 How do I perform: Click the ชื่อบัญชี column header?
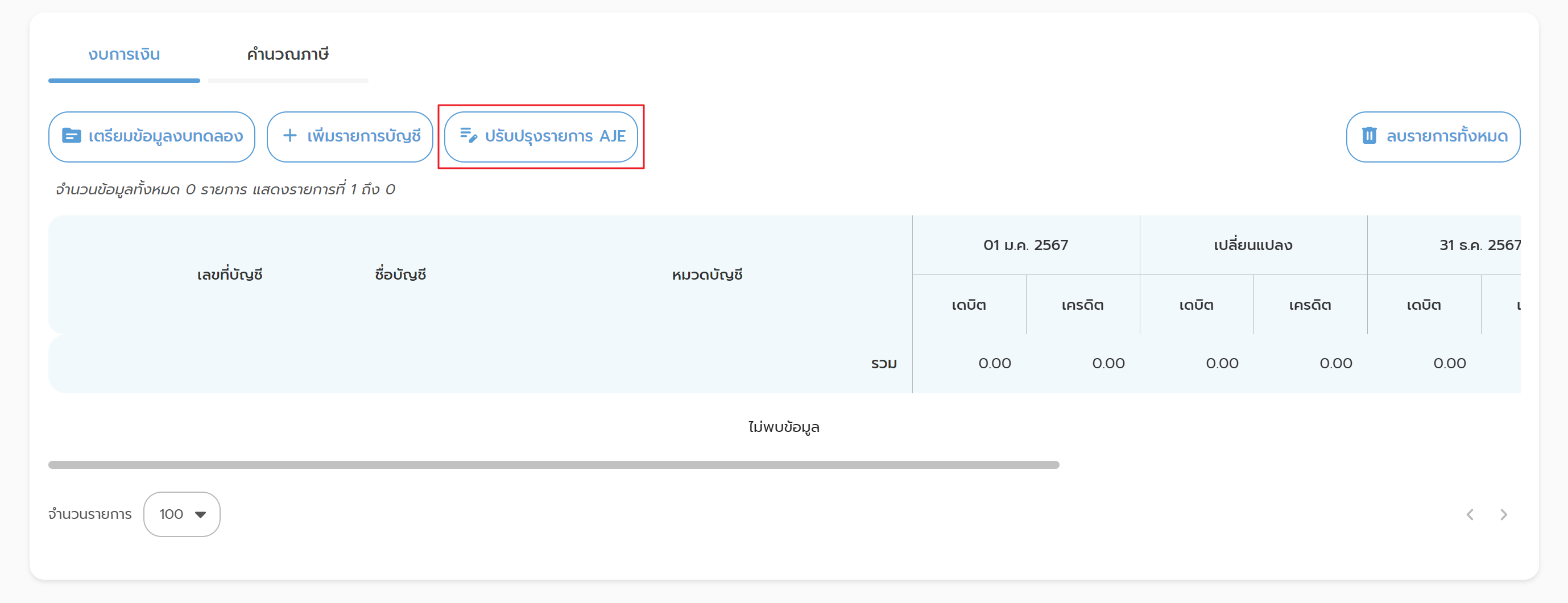point(400,275)
